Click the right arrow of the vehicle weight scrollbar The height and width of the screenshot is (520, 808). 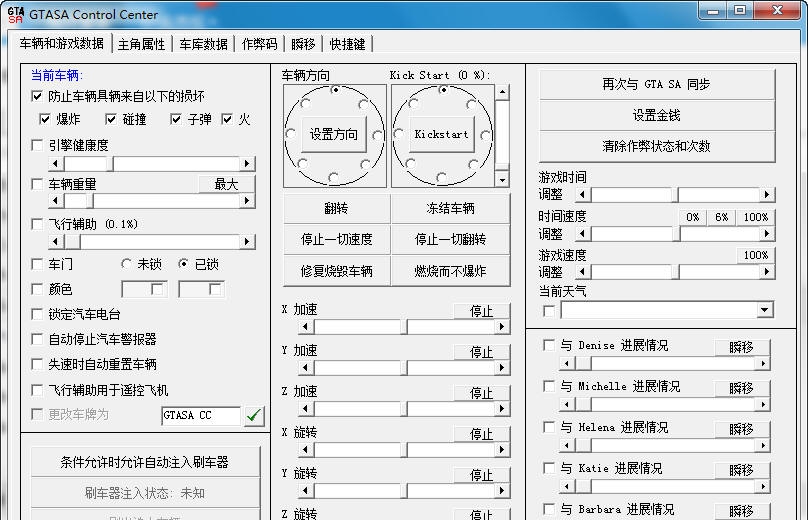(247, 200)
